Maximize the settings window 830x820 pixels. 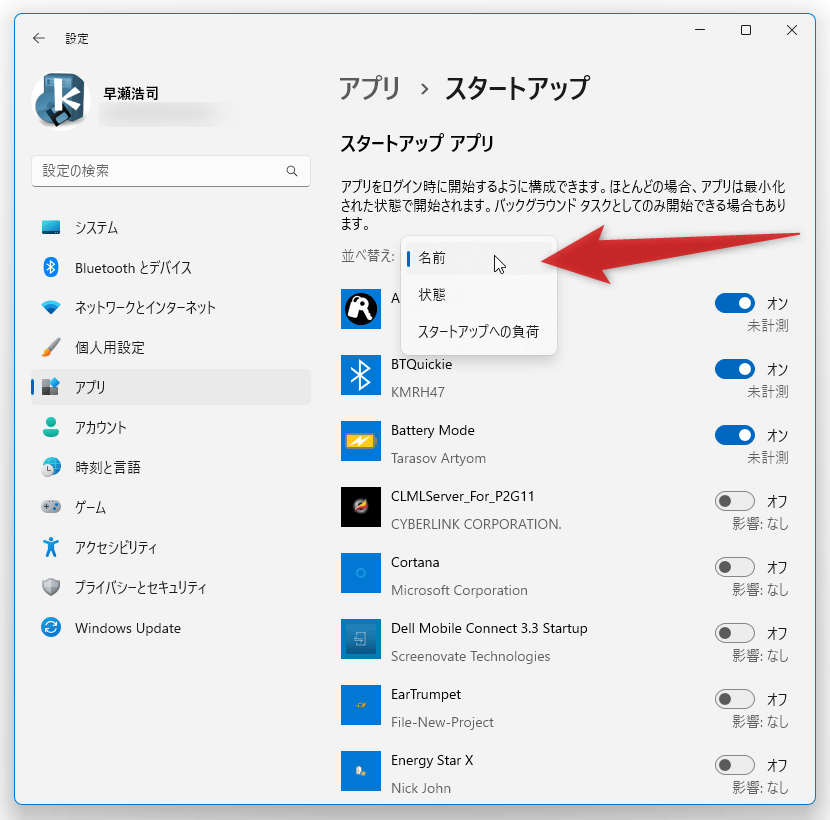coord(746,30)
